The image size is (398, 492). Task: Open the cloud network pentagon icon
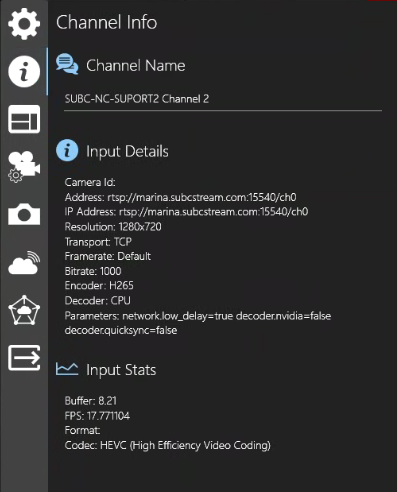[24, 310]
